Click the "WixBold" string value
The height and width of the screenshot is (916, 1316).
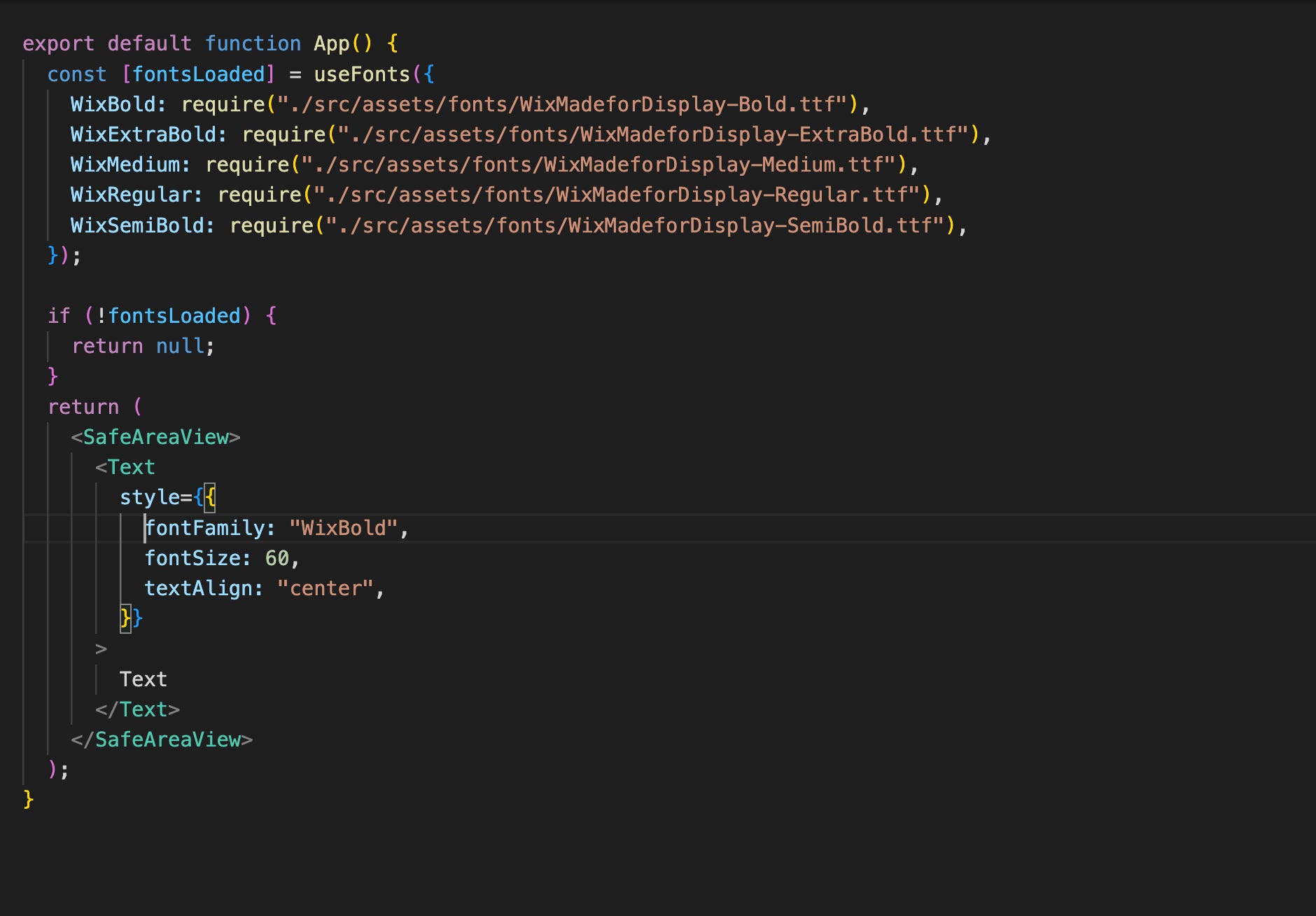coord(343,528)
